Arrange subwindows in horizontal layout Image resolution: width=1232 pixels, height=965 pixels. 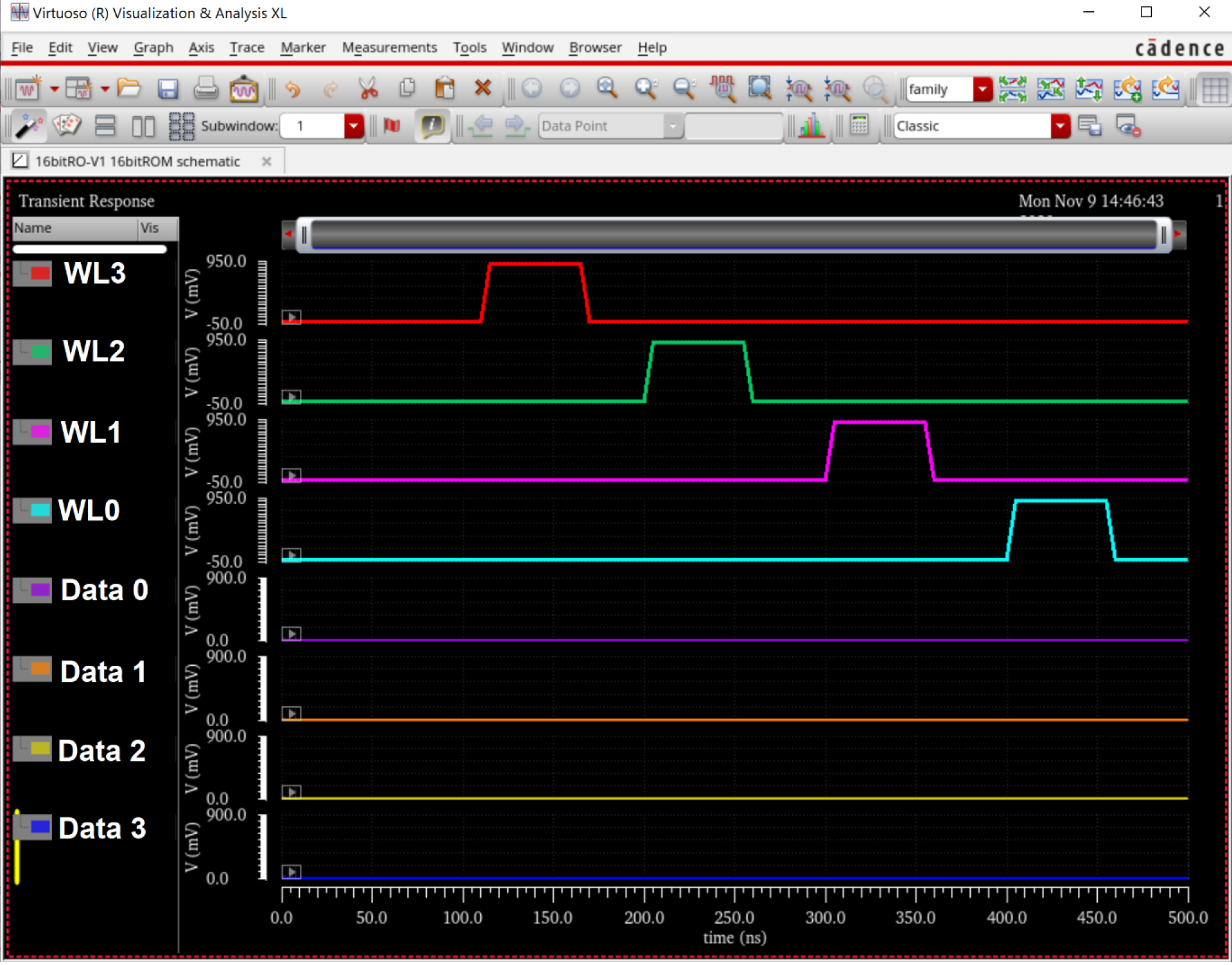point(105,126)
